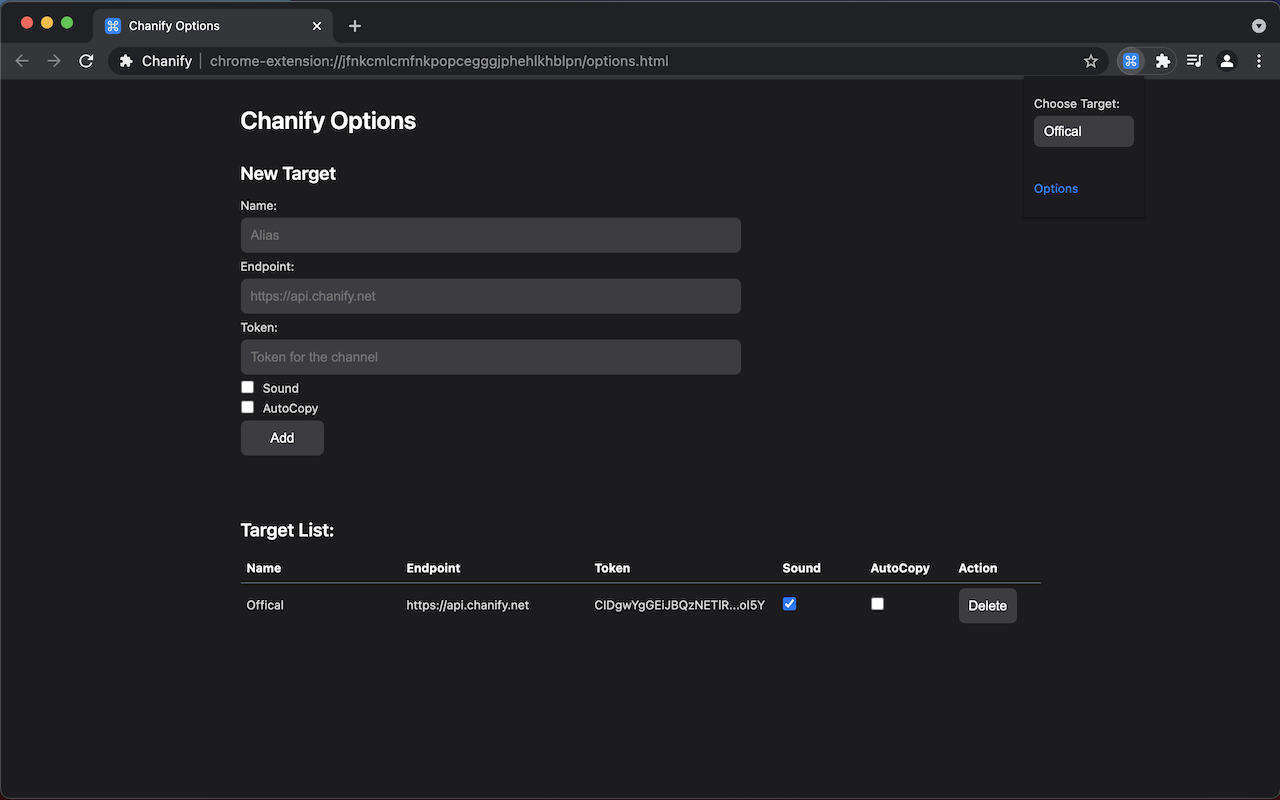The width and height of the screenshot is (1280, 800).
Task: Delete the Offical target
Action: tap(987, 606)
